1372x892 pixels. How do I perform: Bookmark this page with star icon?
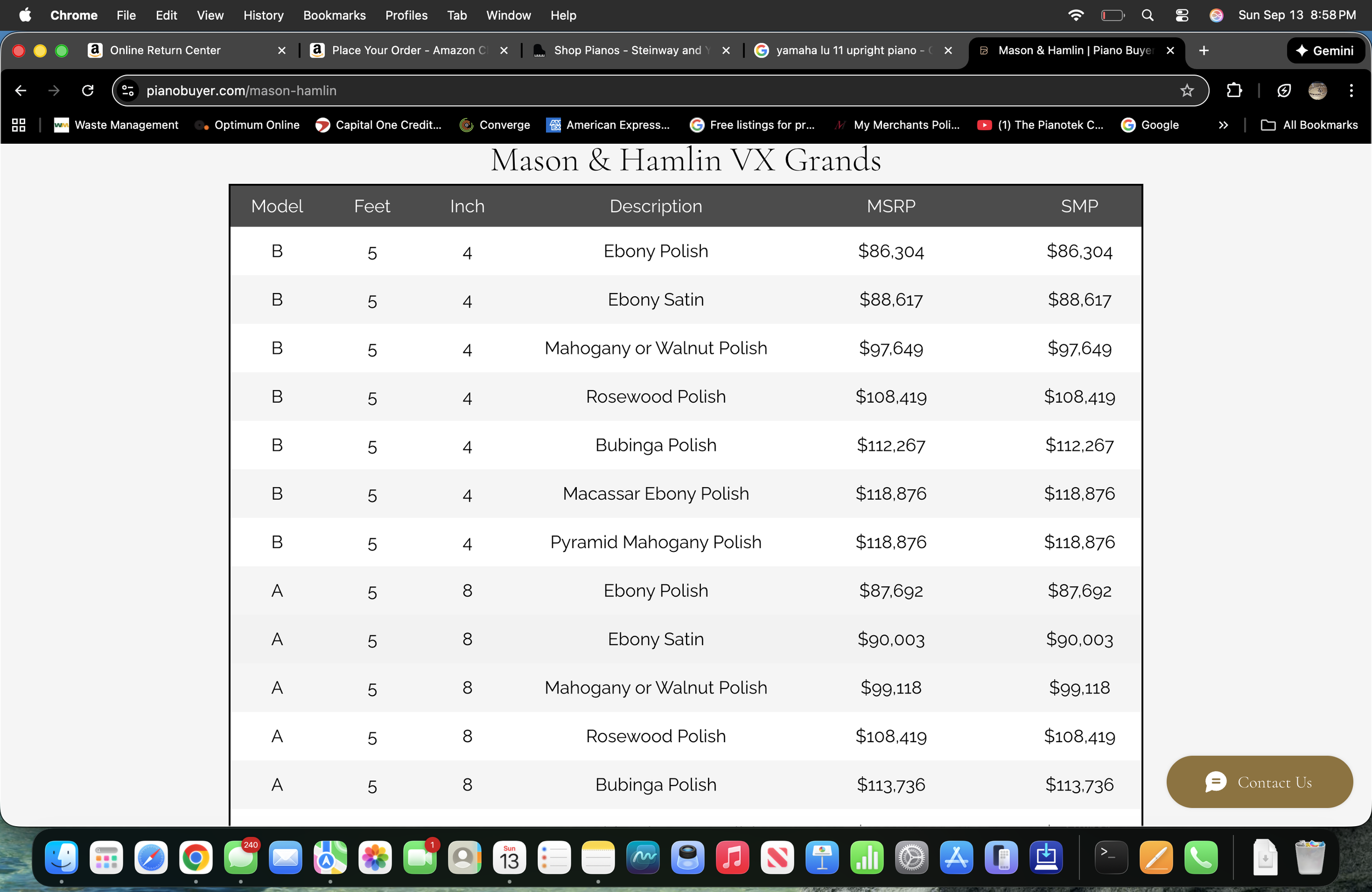click(1187, 91)
